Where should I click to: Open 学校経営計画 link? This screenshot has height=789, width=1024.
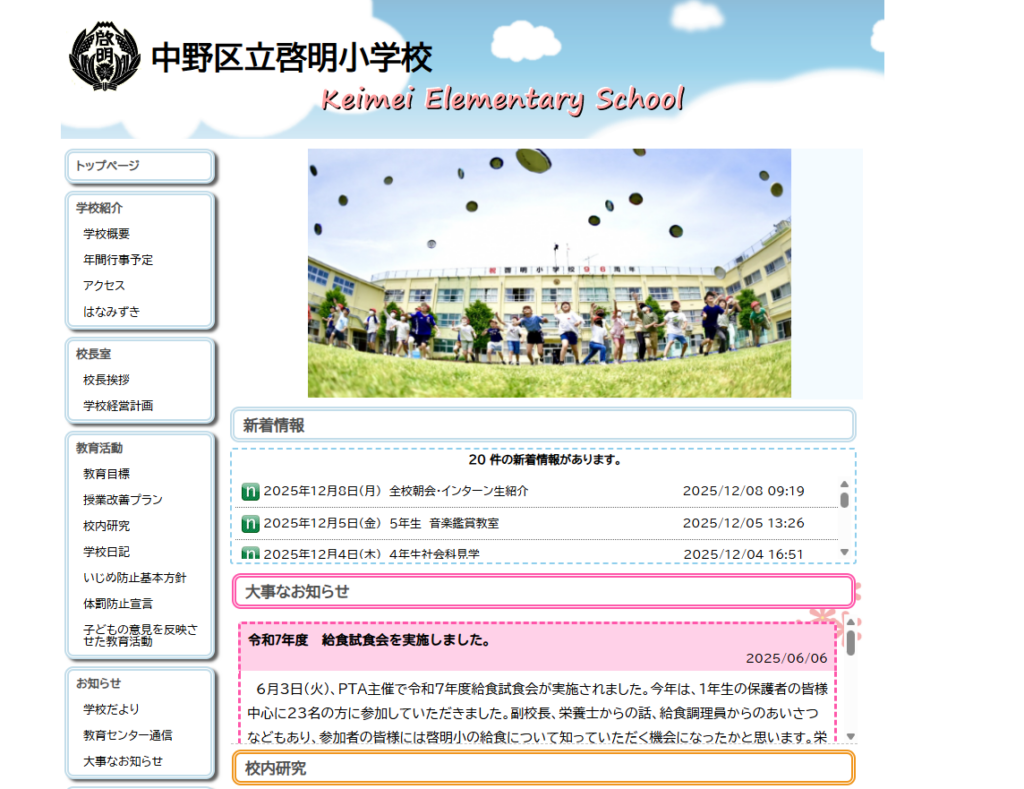tap(118, 406)
